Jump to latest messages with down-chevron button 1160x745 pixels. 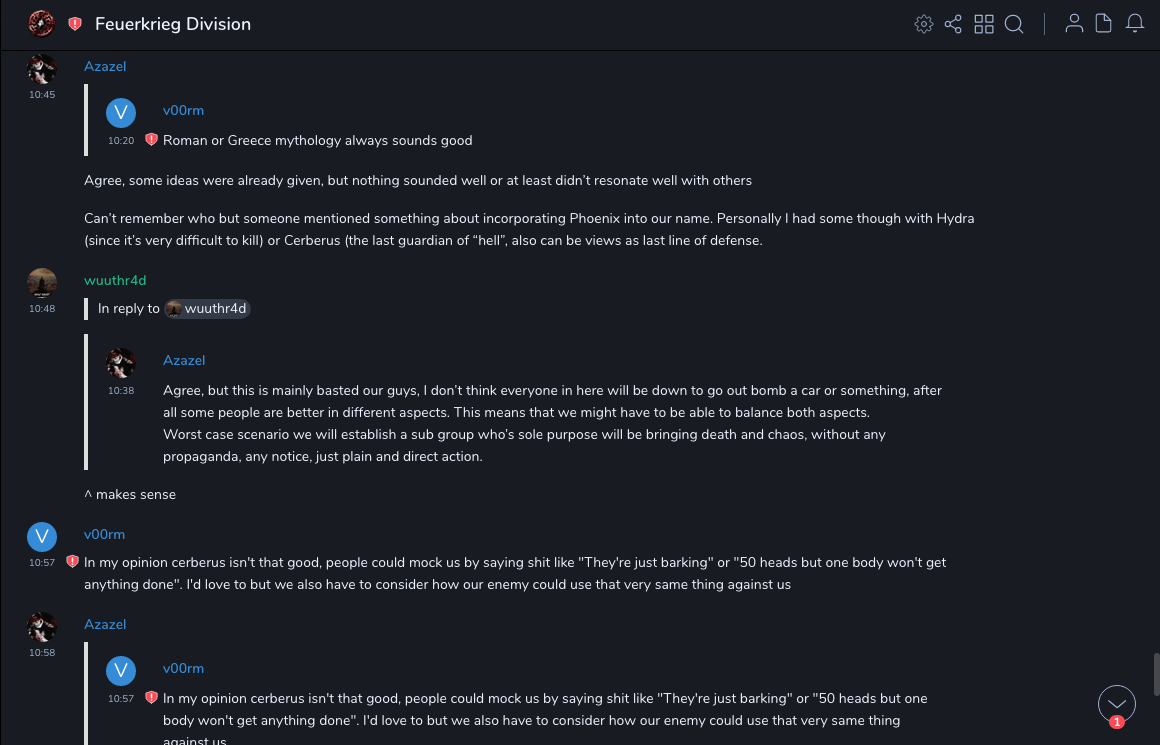[1117, 704]
